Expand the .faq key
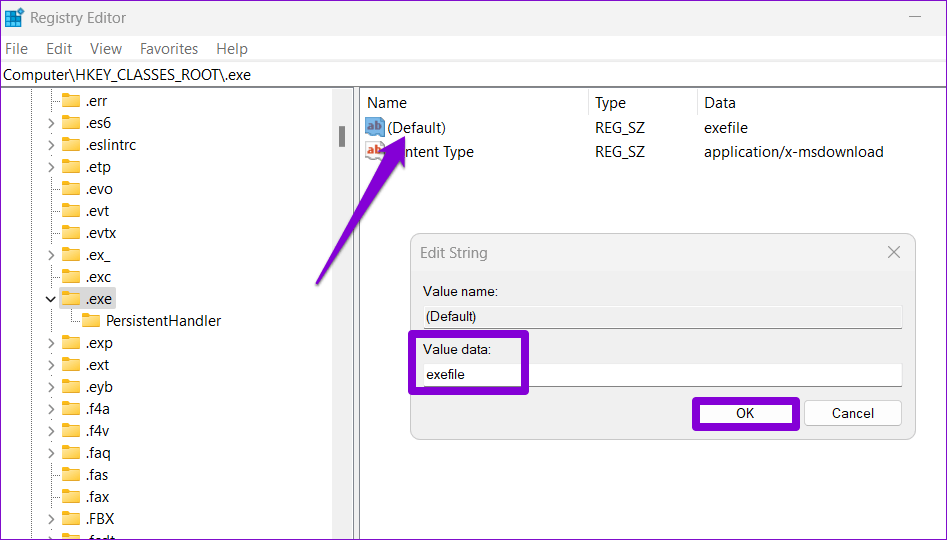 pyautogui.click(x=51, y=453)
